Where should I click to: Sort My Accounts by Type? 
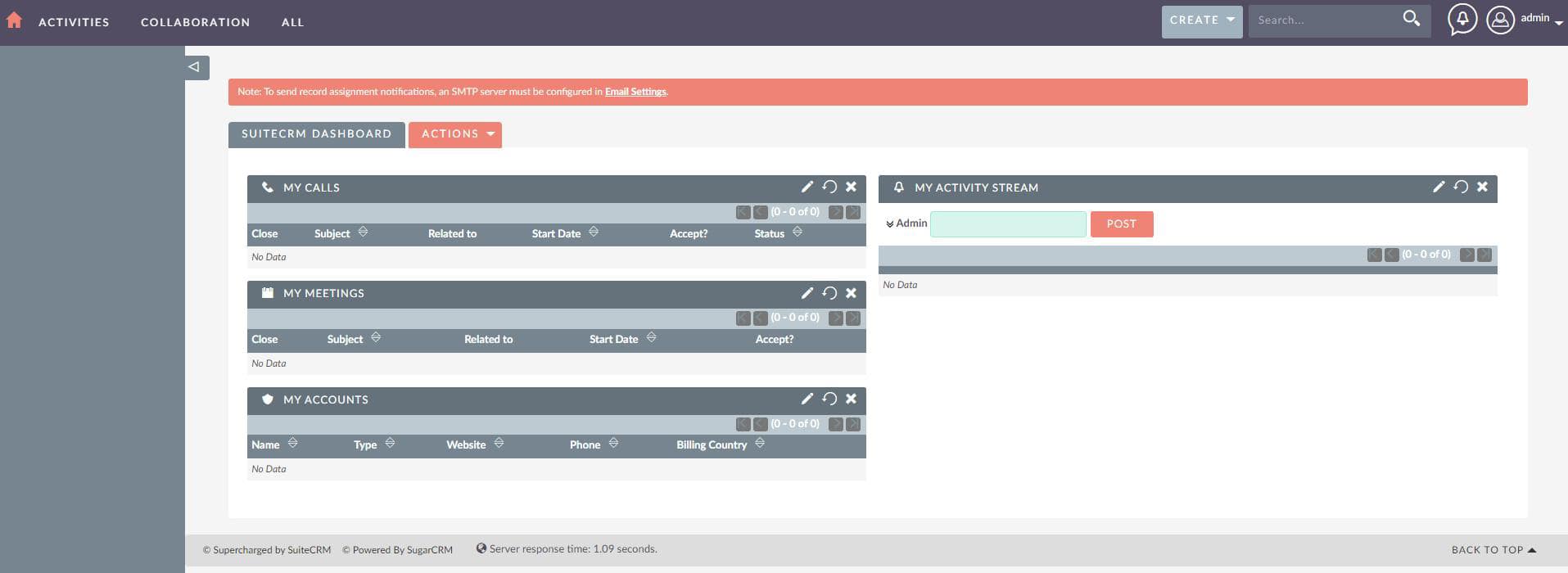pyautogui.click(x=390, y=444)
